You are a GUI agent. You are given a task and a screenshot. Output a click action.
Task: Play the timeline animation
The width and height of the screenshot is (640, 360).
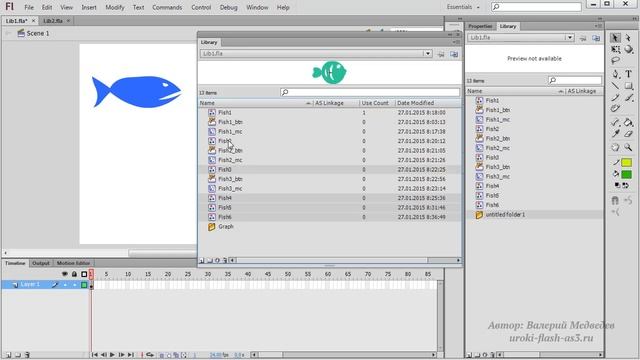[x=112, y=355]
